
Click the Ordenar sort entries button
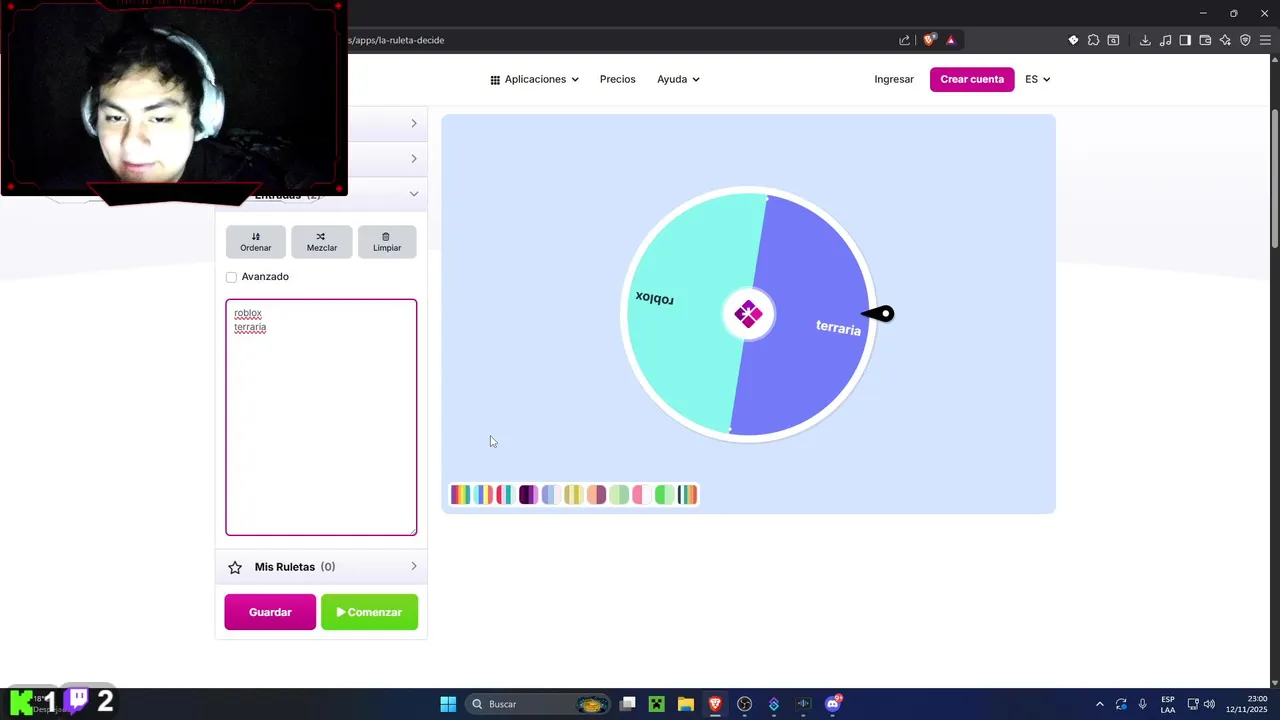pyautogui.click(x=255, y=241)
